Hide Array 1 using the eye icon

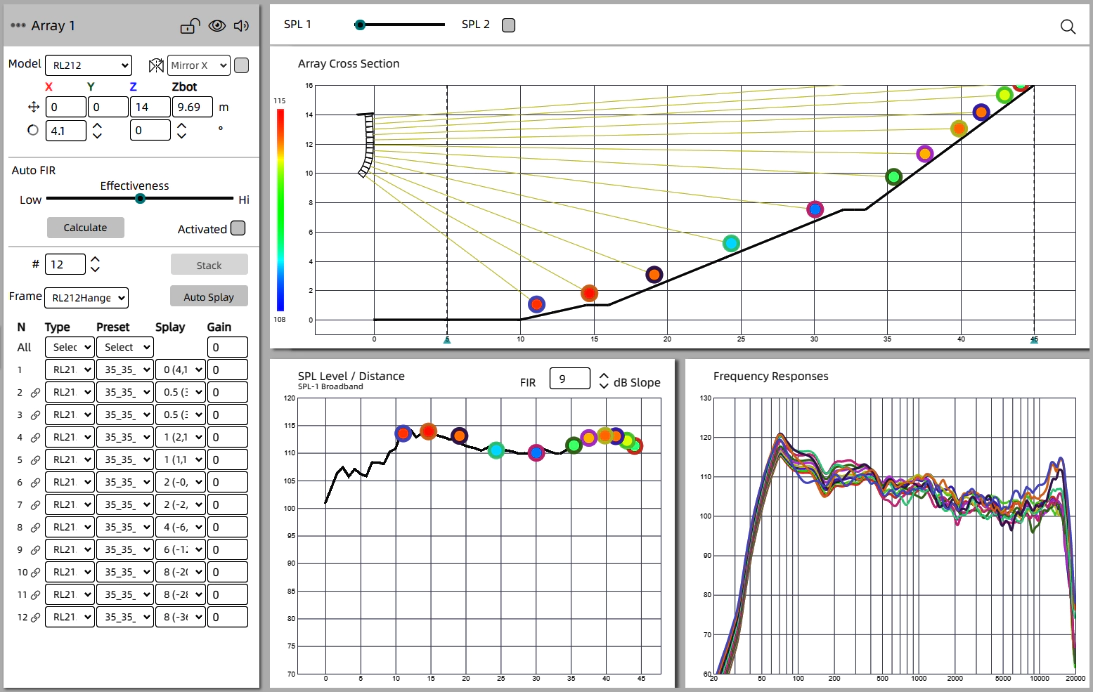216,26
